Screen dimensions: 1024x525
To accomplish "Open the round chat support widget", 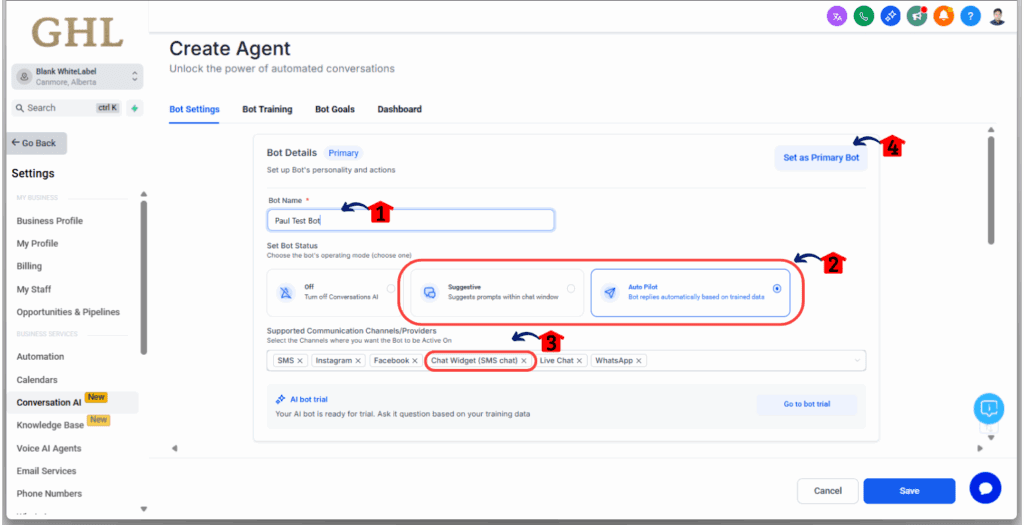I will tap(985, 488).
